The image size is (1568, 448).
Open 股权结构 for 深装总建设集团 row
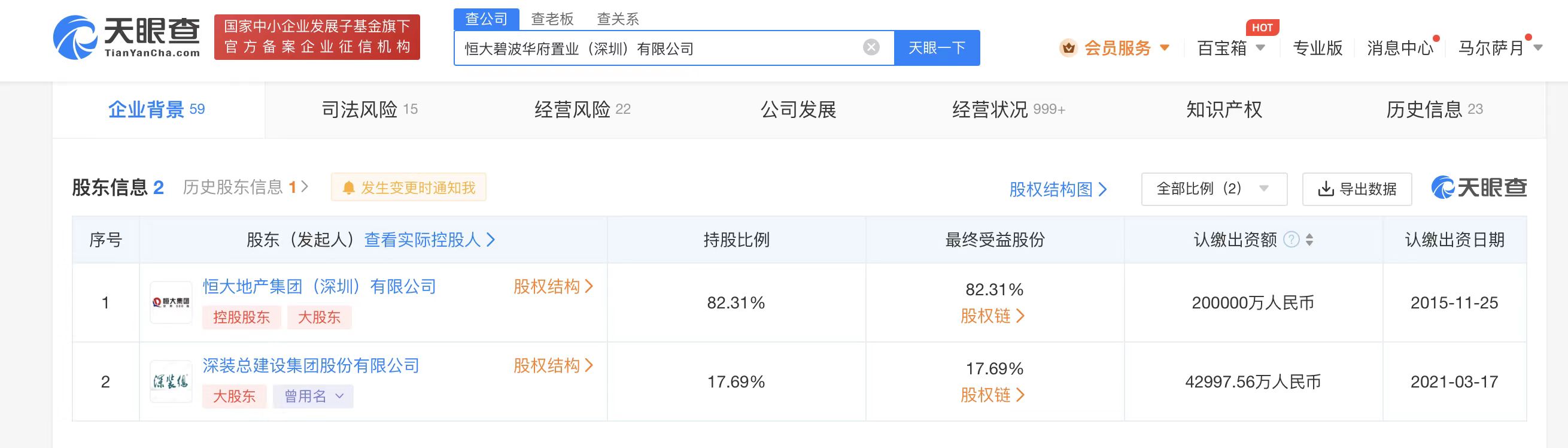(554, 366)
